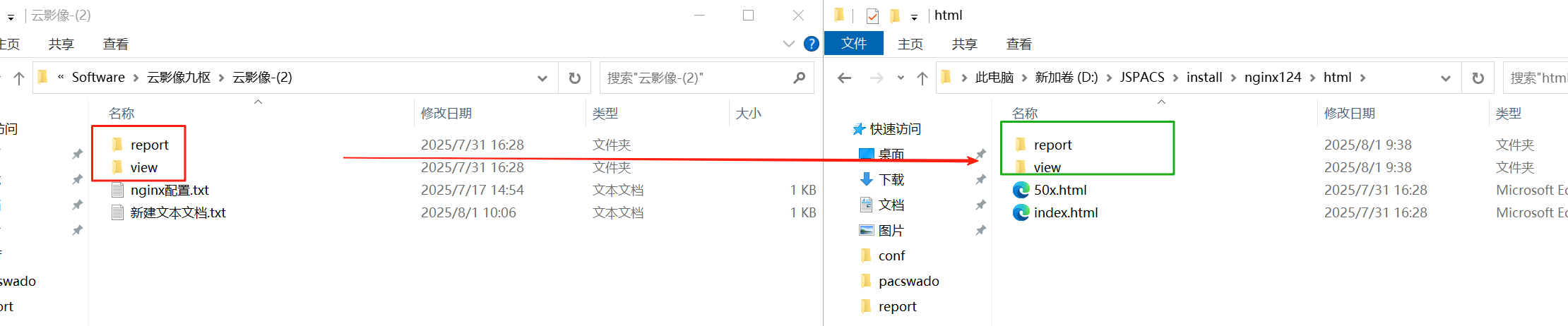Navigate to Software in left breadcrumb
Viewport: 1568px width, 326px height.
[x=98, y=78]
